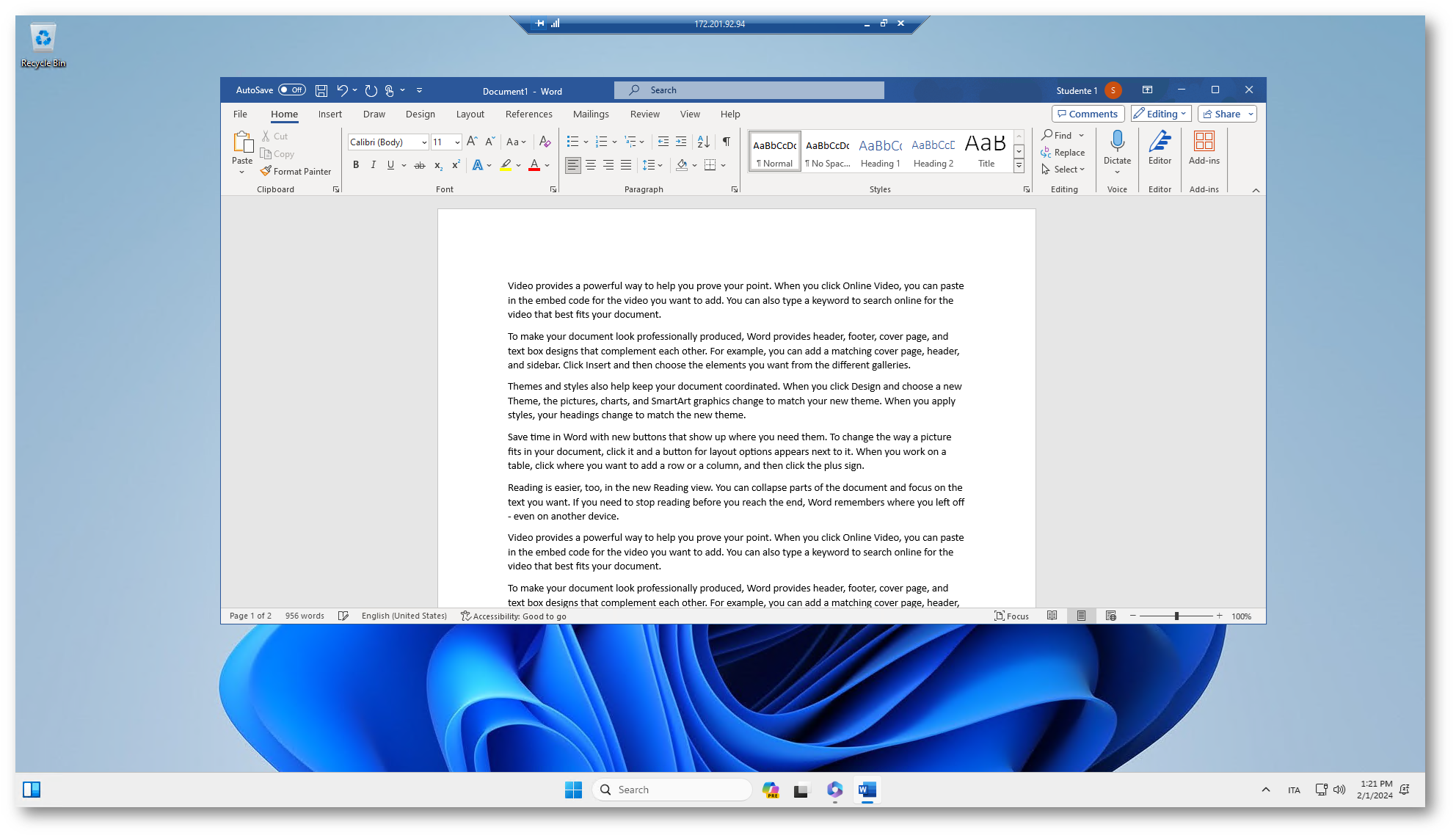Open the Calibri (Body) font name dropdown
Screen dimensions: 1456x838
coord(424,142)
